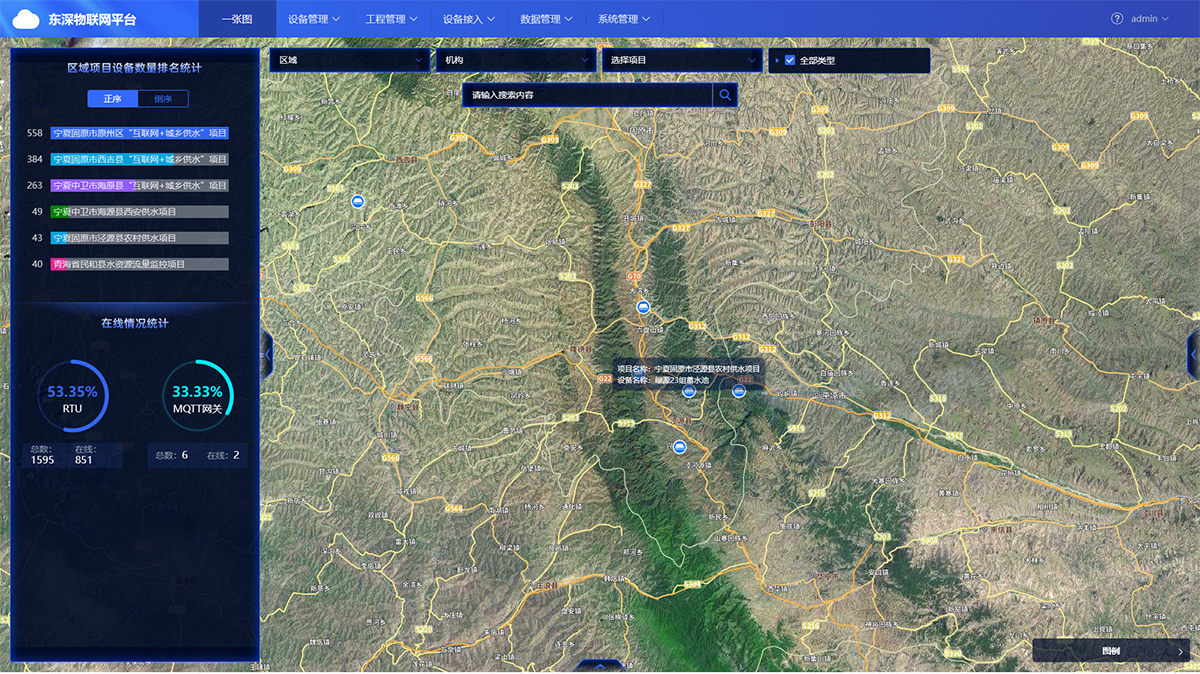The height and width of the screenshot is (674, 1200).
Task: Open the 图例 legend panel
Action: tap(1111, 651)
